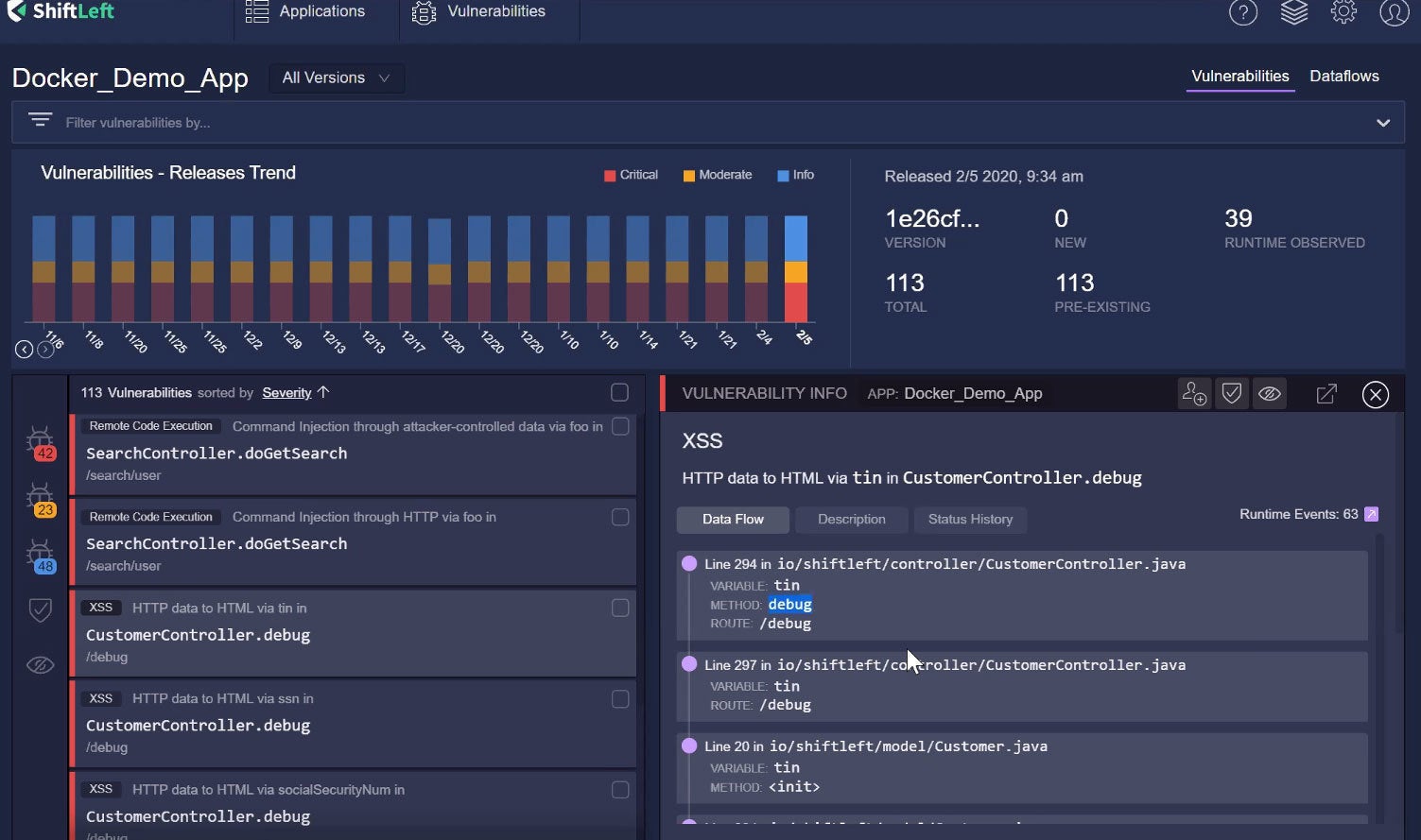The width and height of the screenshot is (1421, 840).
Task: Open the XSS via socialSecurityNum vulnerability
Action: (x=353, y=805)
